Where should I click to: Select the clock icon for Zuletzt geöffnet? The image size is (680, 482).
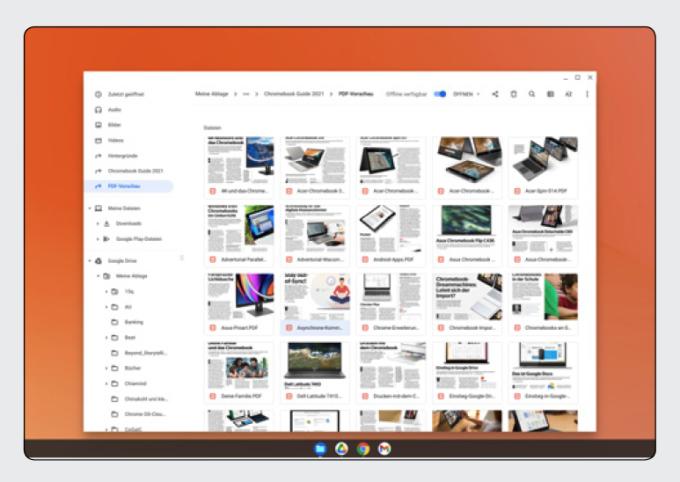tap(98, 94)
